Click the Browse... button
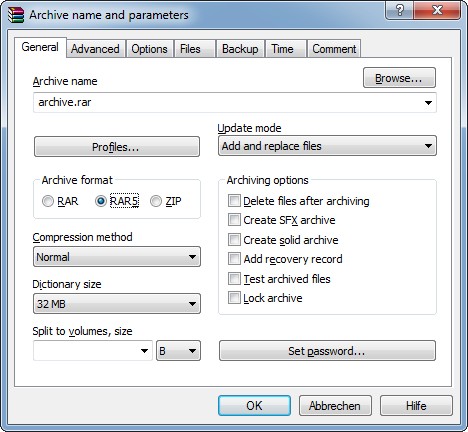Screen dimensions: 468x432 tap(399, 78)
